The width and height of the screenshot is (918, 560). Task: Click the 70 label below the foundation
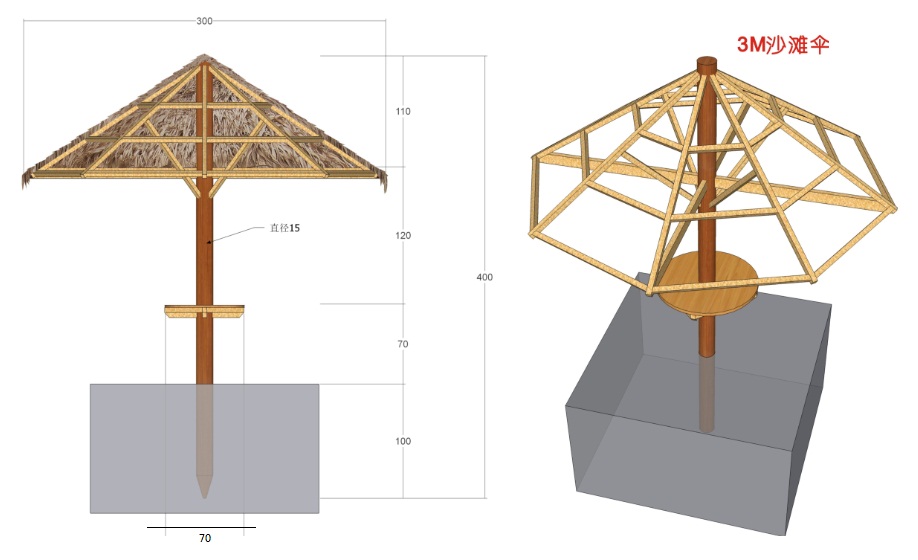point(205,538)
